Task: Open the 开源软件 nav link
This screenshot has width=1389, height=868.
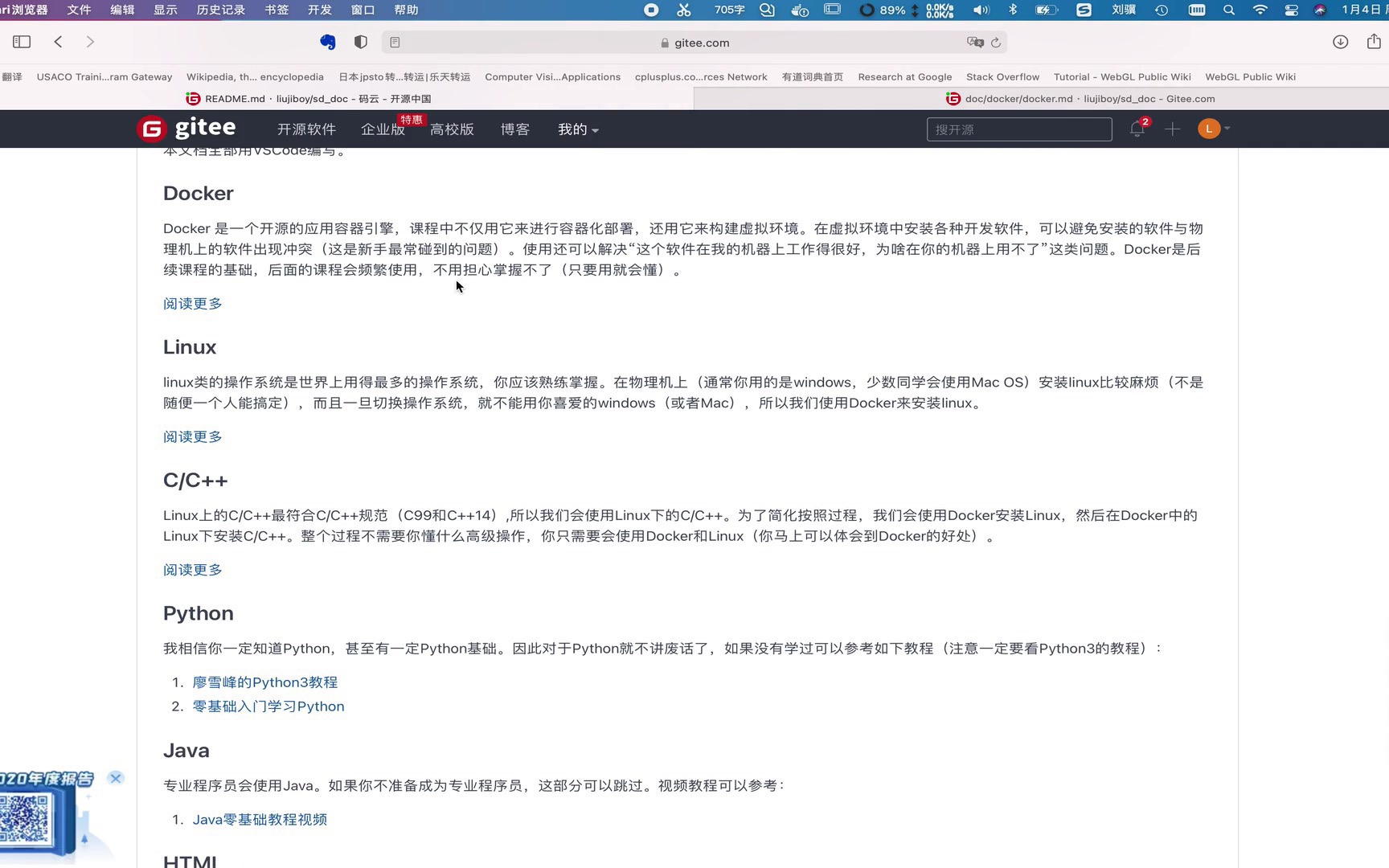Action: (x=306, y=129)
